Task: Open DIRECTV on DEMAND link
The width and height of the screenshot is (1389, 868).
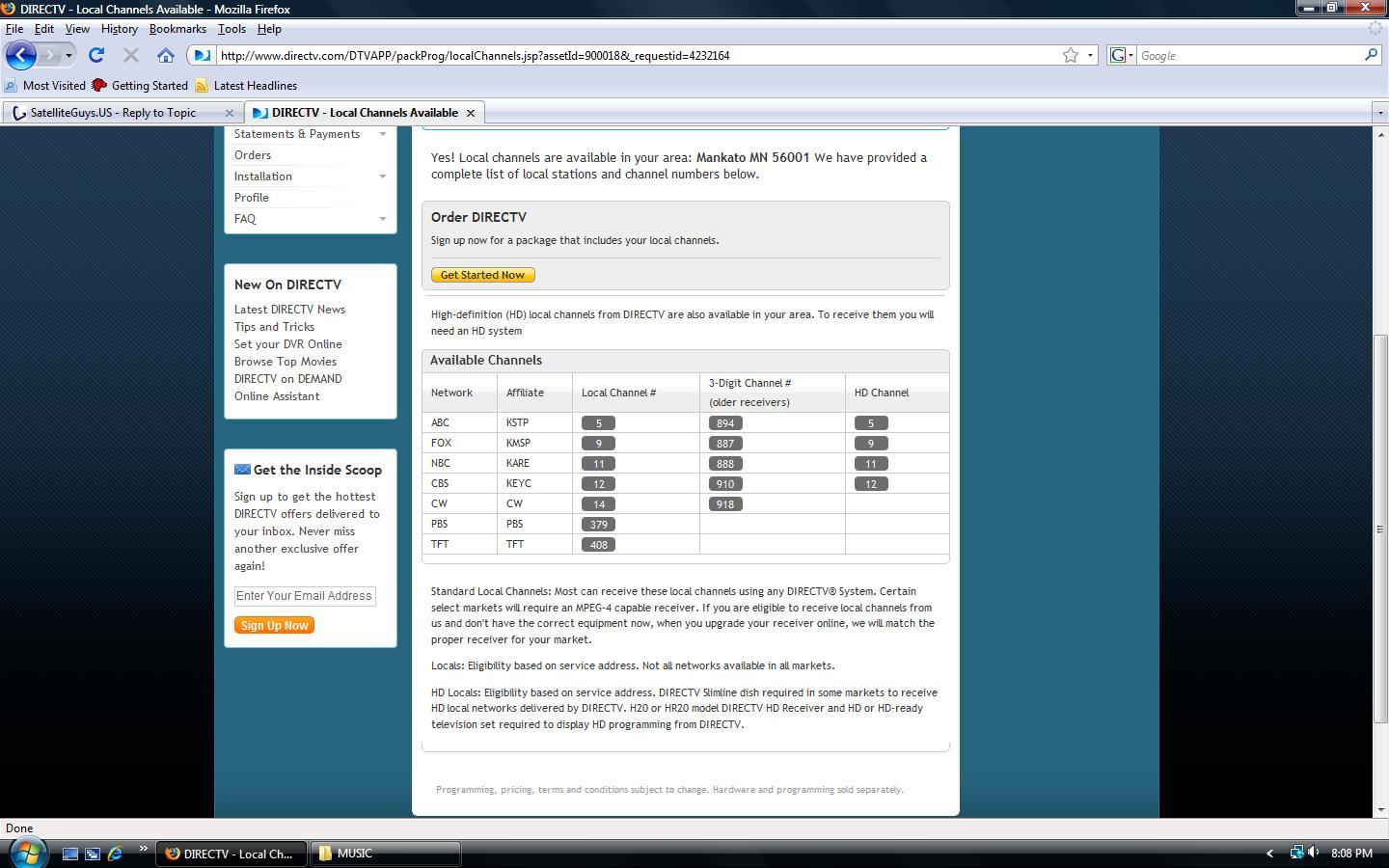Action: pos(287,379)
